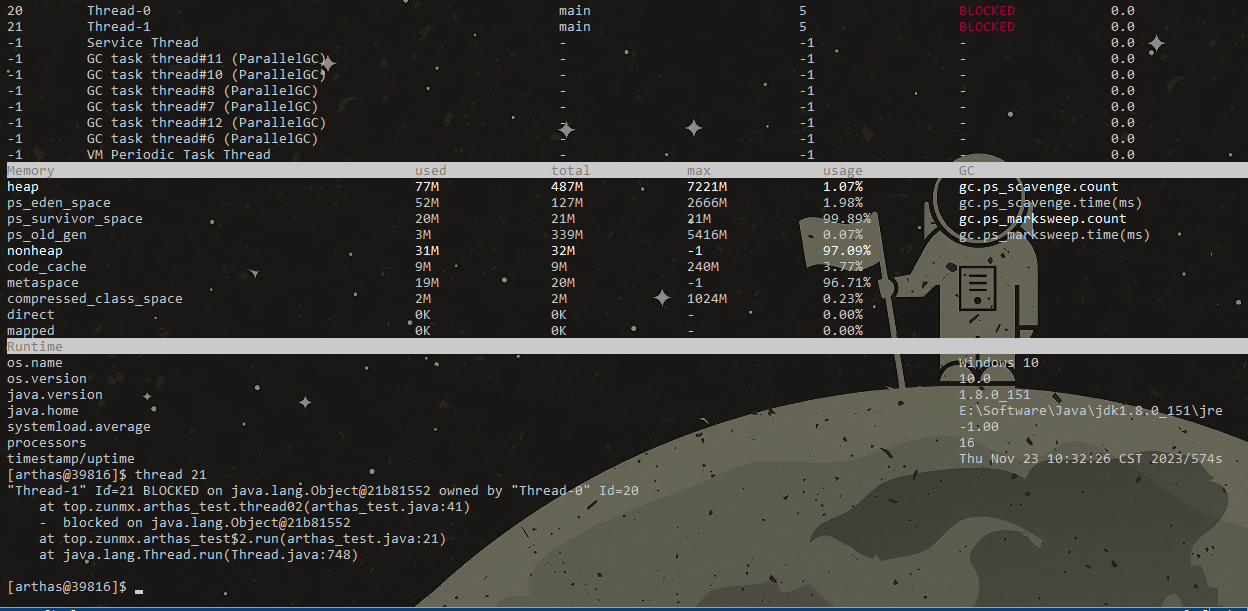
Task: Click the processors property label
Action: click(x=47, y=443)
